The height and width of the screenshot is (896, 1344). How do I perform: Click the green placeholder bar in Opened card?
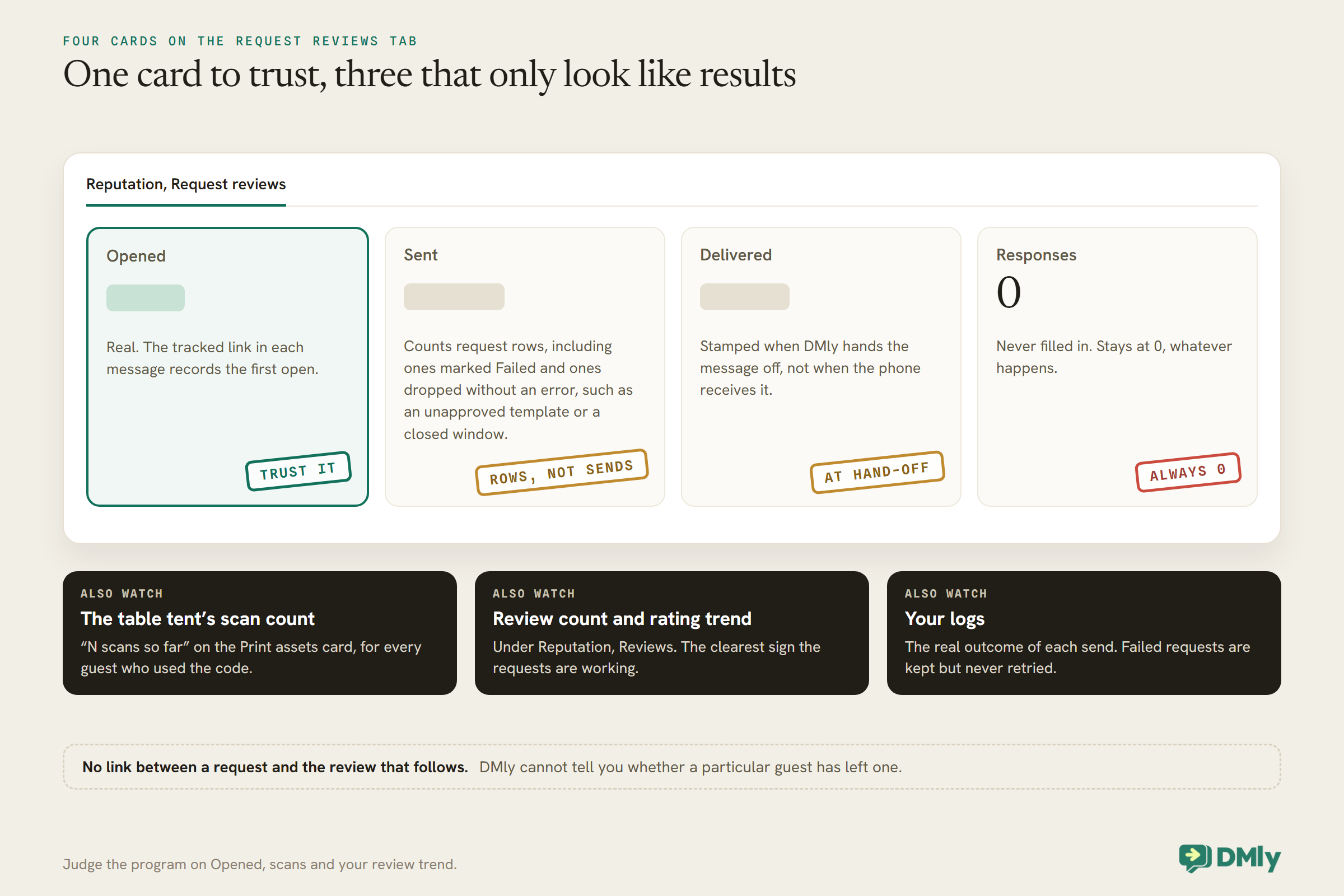(145, 298)
